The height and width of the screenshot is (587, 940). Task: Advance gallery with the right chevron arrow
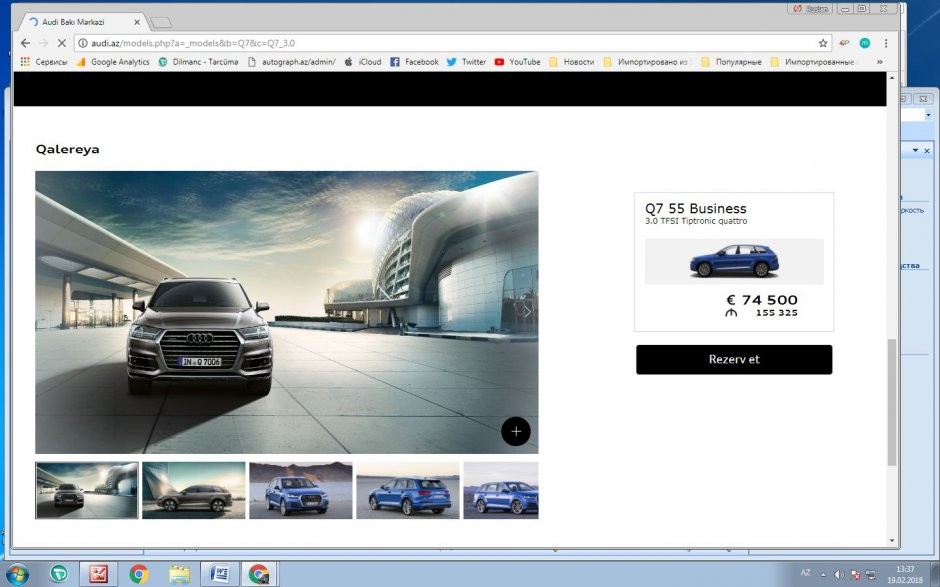(x=527, y=311)
